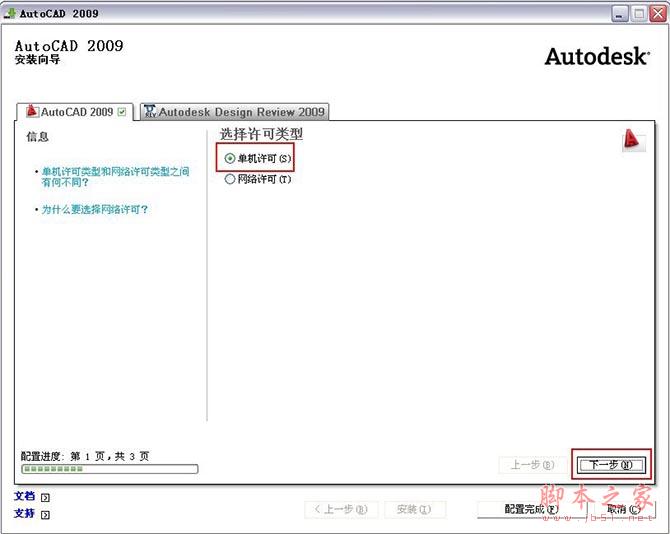
Task: Click the Autodesk logo
Action: click(597, 57)
